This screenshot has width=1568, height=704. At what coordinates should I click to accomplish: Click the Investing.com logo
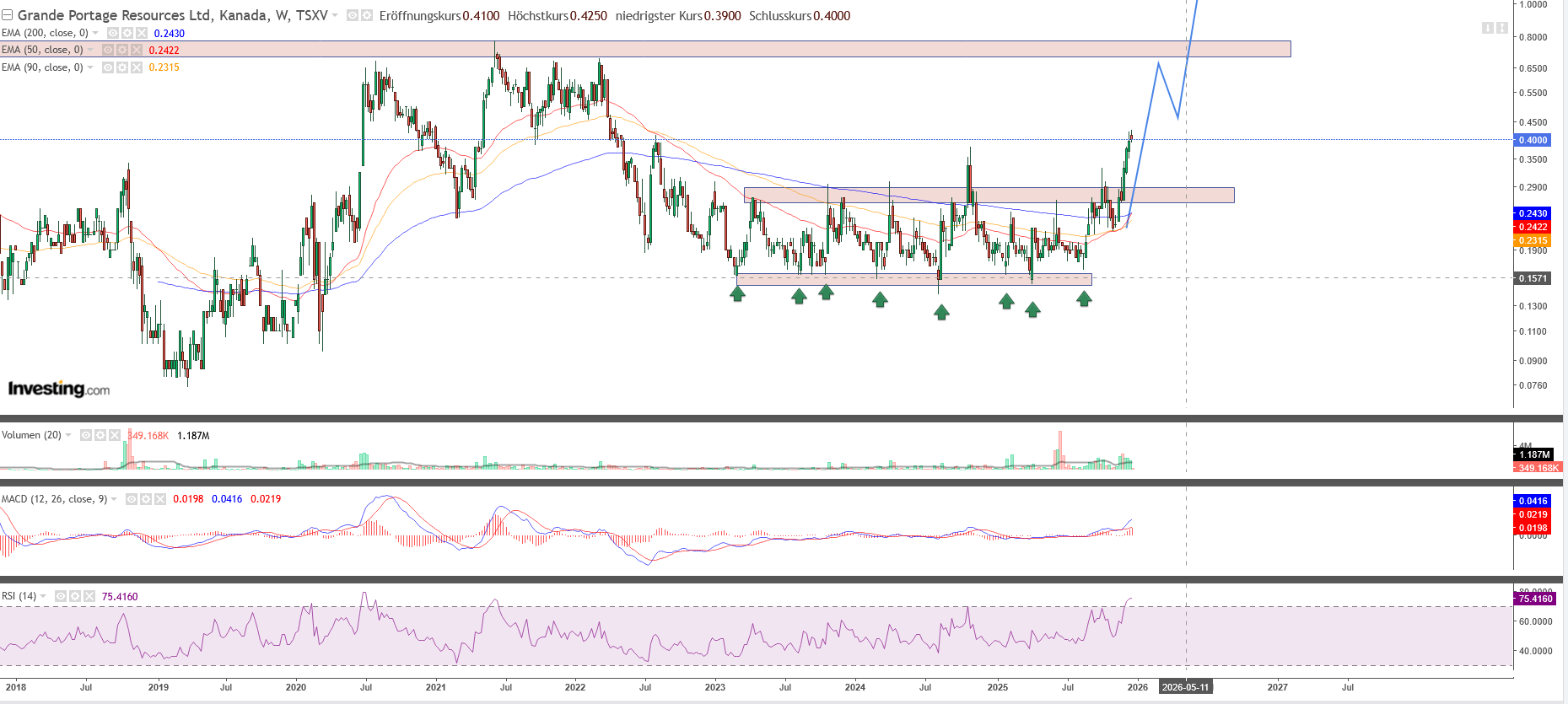tap(59, 389)
